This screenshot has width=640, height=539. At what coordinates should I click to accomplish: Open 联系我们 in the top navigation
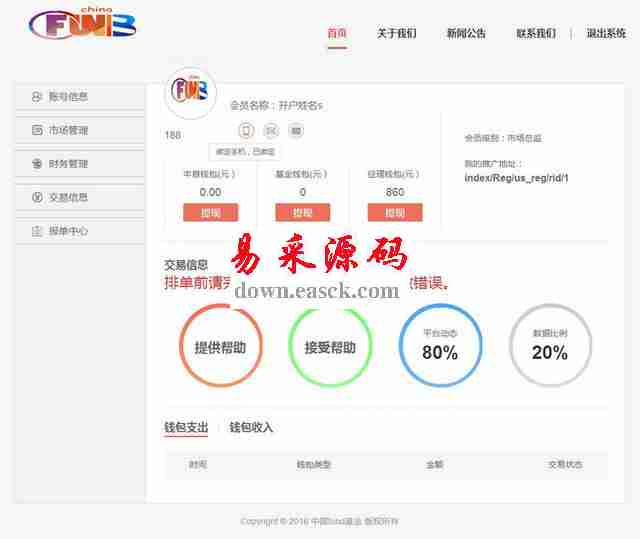[536, 33]
